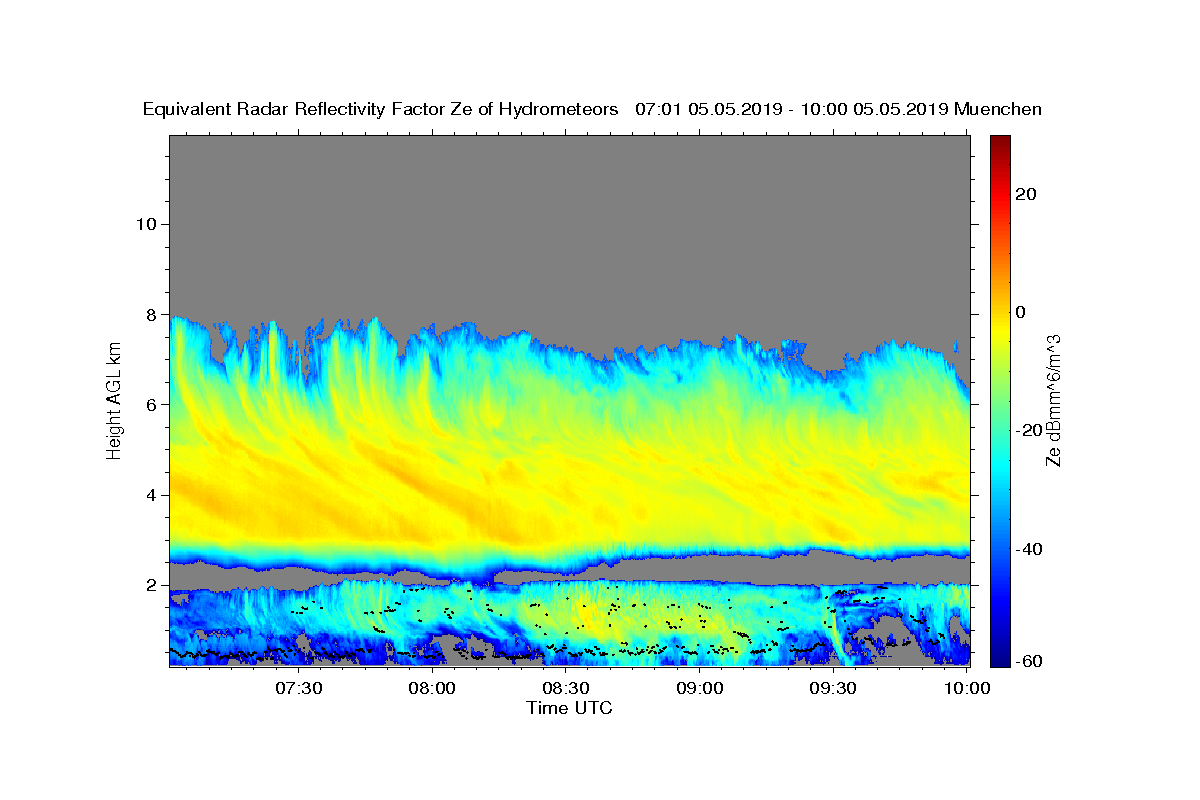Click the dark red top of the colorbar
1200x800 pixels.
1000,142
